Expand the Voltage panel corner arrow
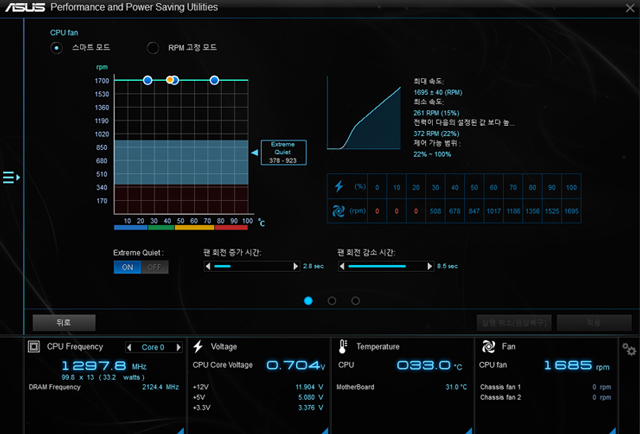Image resolution: width=640 pixels, height=434 pixels. (325, 430)
